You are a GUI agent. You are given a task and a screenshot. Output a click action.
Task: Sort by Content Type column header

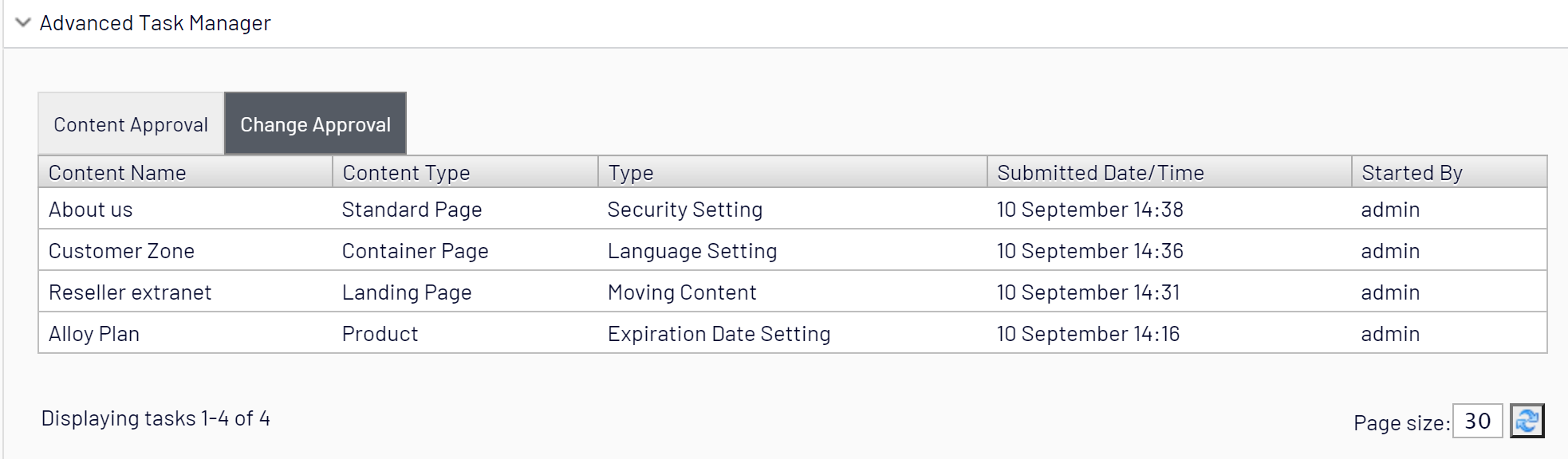coord(406,173)
